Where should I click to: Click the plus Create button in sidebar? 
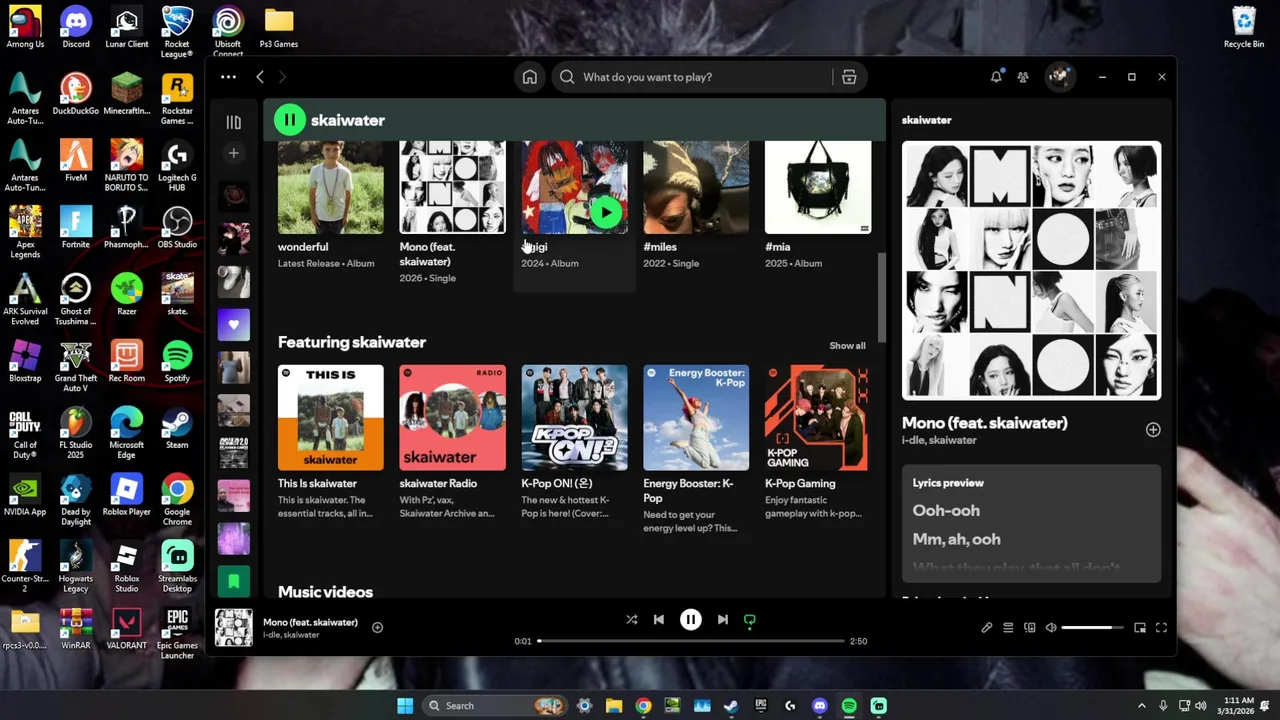[x=233, y=153]
